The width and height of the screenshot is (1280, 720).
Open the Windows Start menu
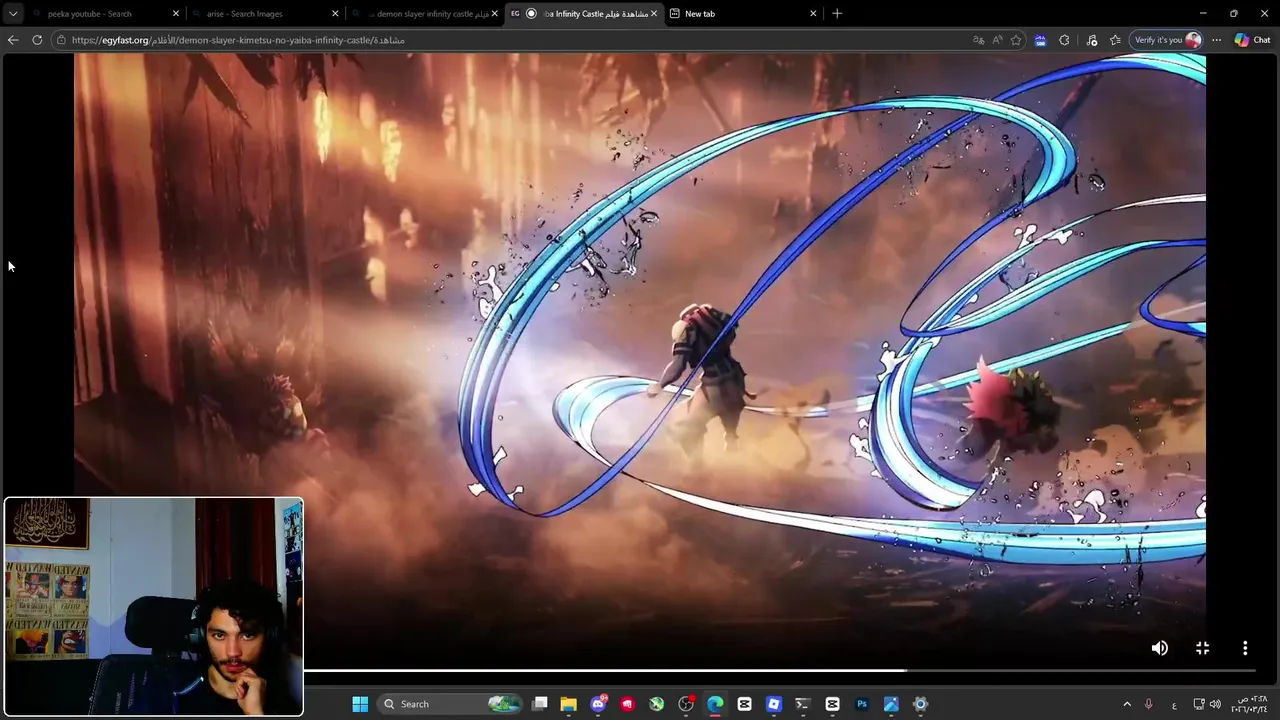[360, 704]
